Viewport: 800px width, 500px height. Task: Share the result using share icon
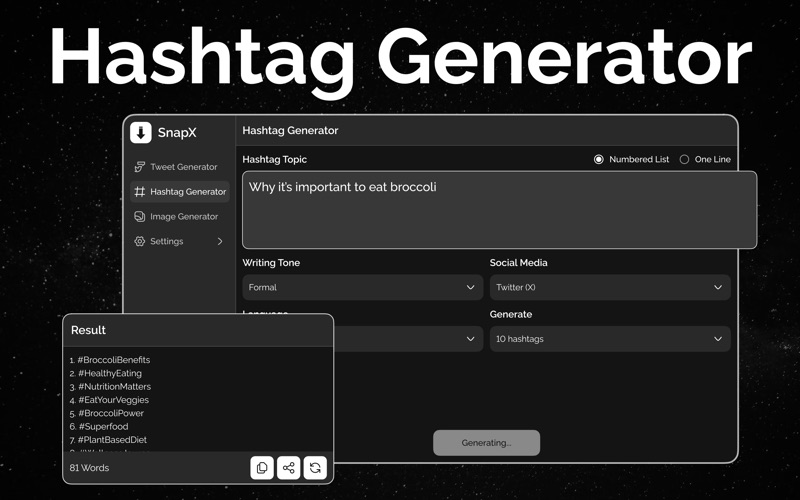pos(289,467)
